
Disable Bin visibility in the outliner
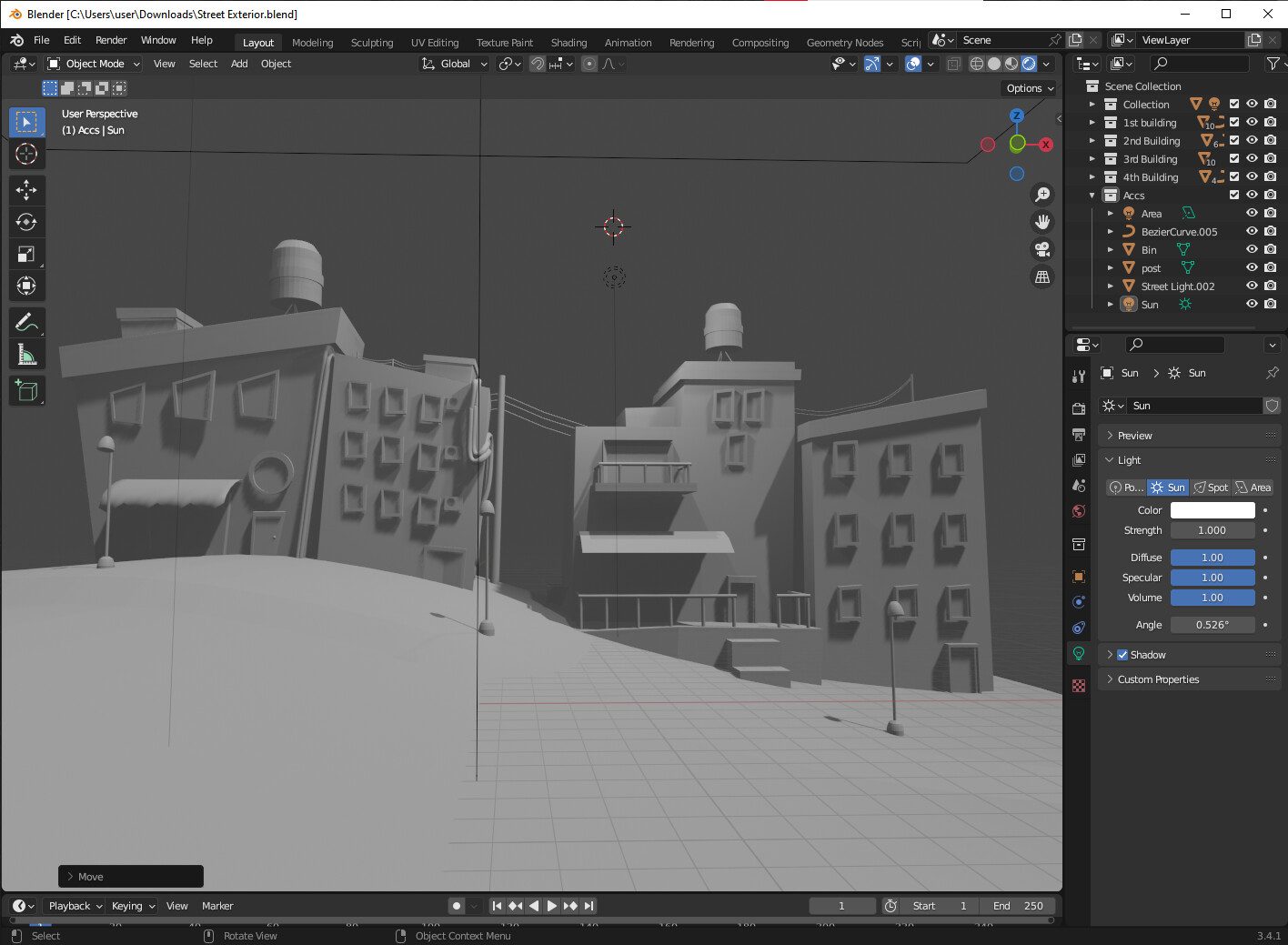1252,249
